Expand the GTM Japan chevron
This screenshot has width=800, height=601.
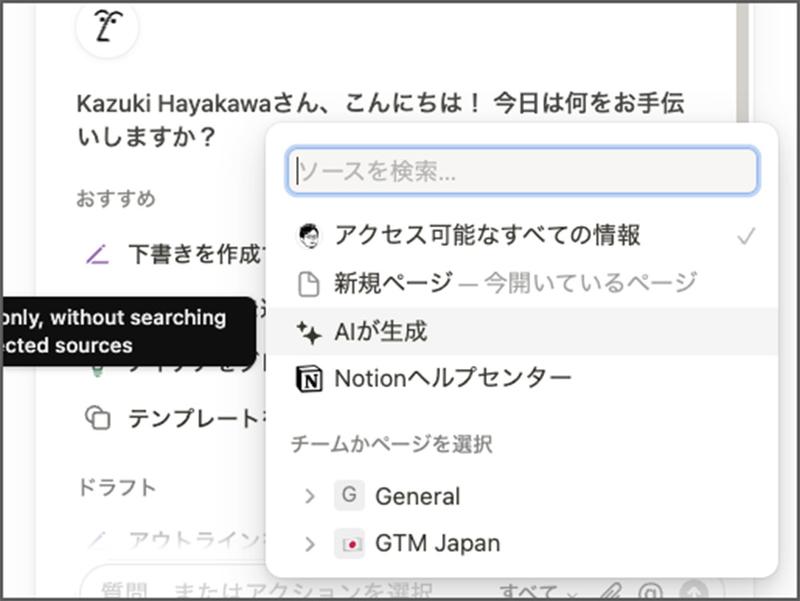(309, 544)
